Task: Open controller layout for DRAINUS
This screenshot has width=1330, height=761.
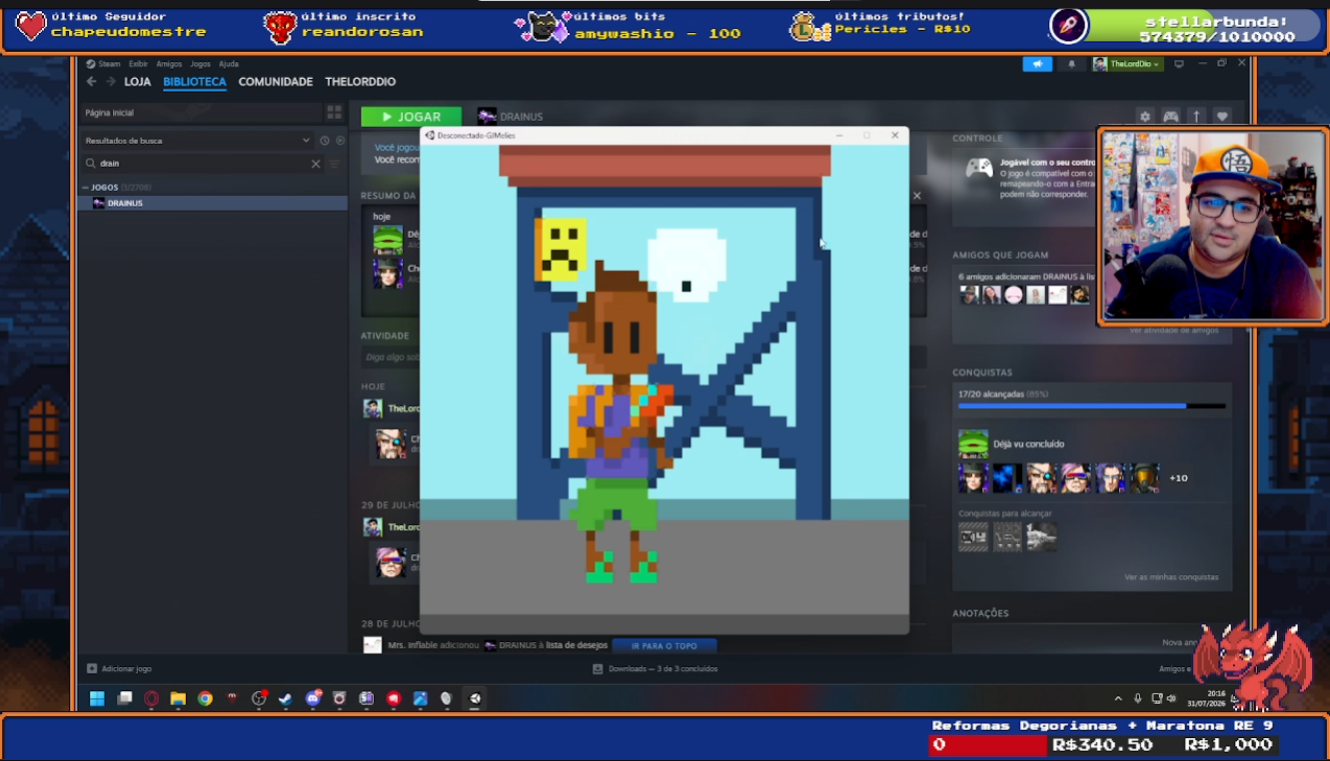Action: click(1171, 117)
